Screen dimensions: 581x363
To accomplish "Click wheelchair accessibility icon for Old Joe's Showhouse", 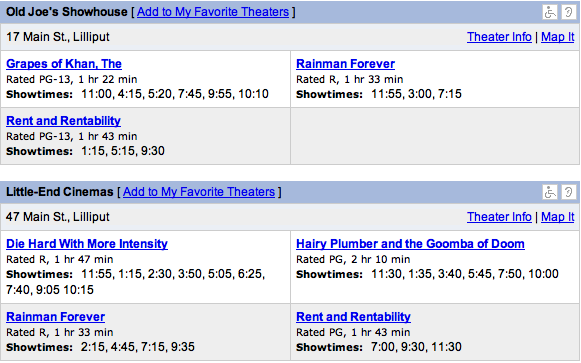I will tap(550, 12).
